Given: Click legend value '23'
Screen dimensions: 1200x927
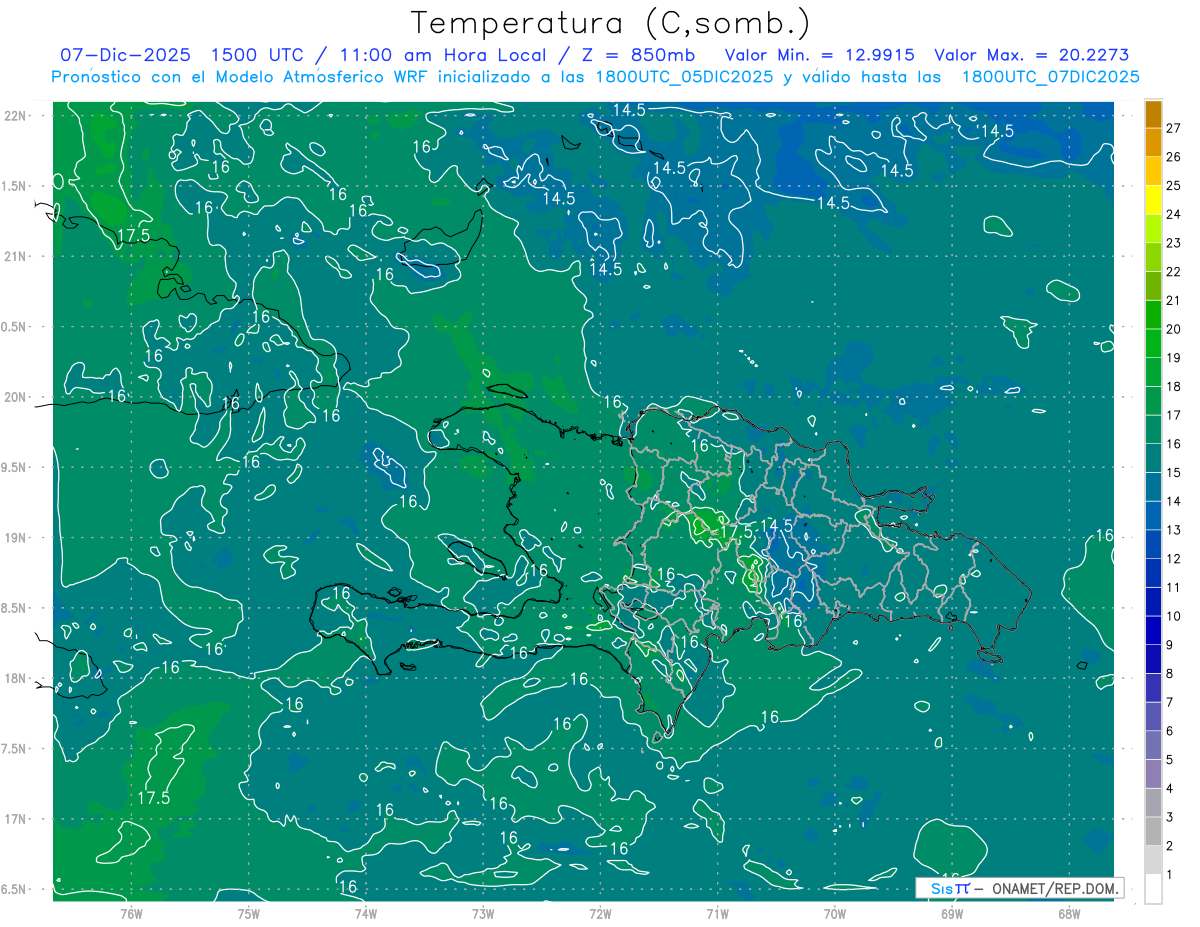Looking at the screenshot, I should (1173, 243).
